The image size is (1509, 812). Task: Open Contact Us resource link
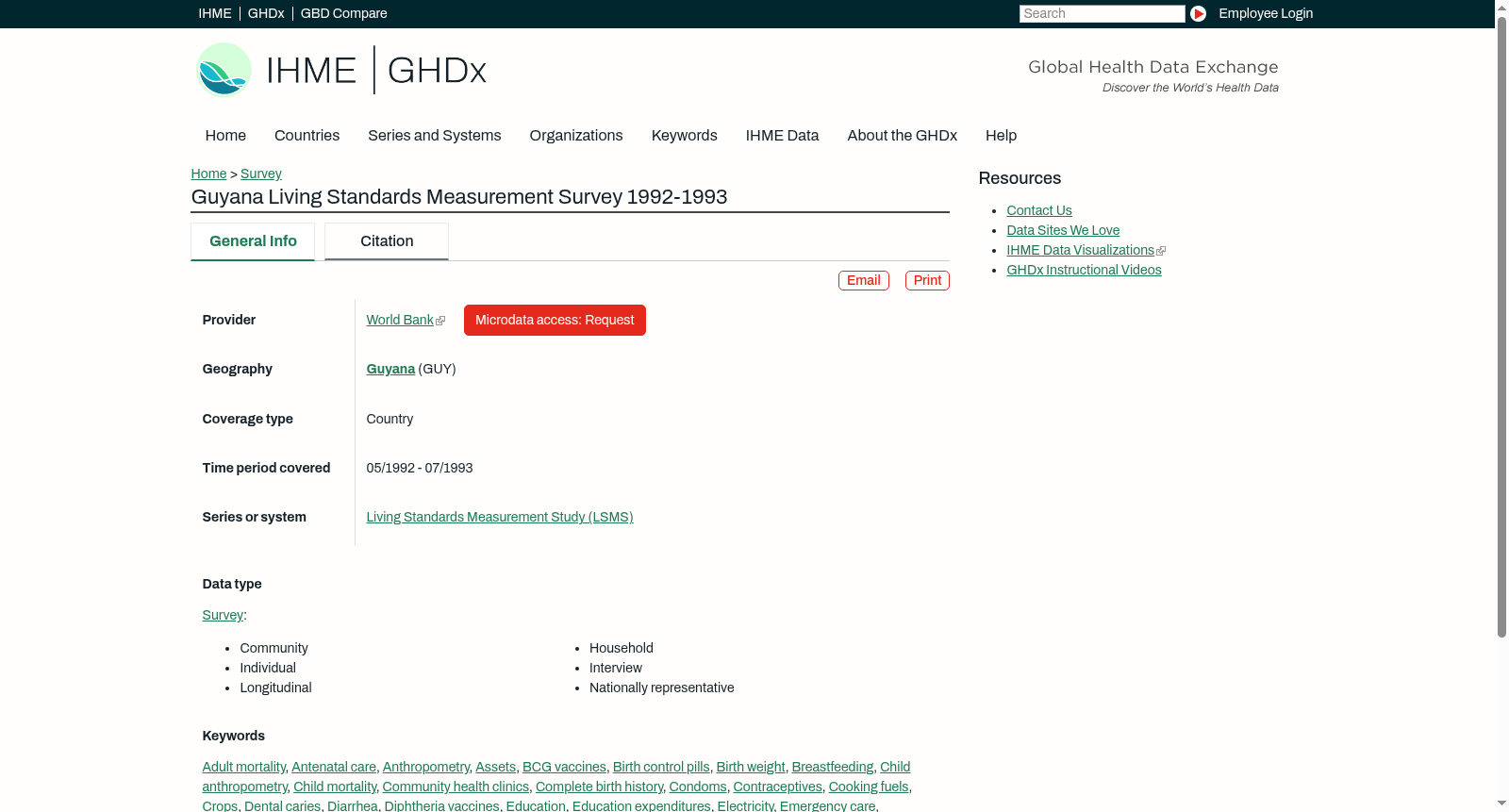click(1039, 210)
